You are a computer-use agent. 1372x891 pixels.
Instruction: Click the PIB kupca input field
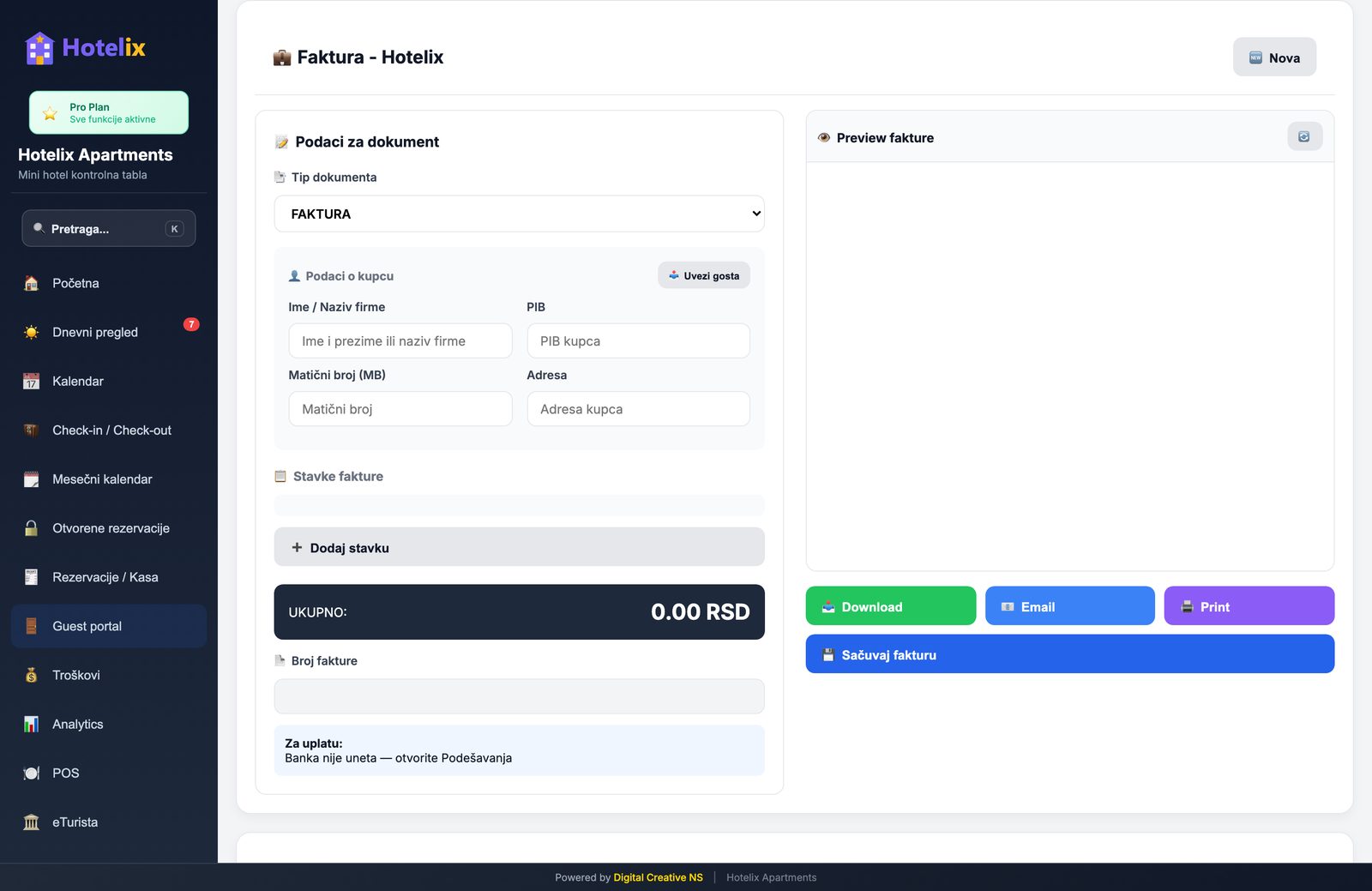(639, 340)
